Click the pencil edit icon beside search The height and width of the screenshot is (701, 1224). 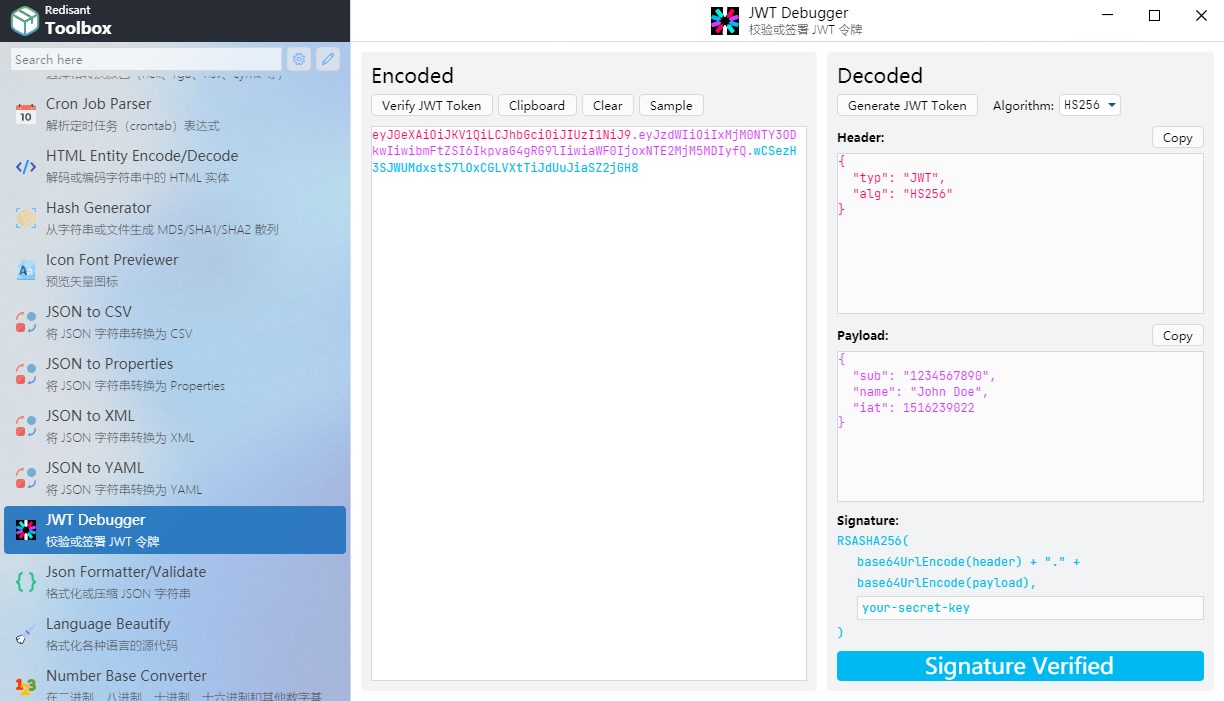327,59
